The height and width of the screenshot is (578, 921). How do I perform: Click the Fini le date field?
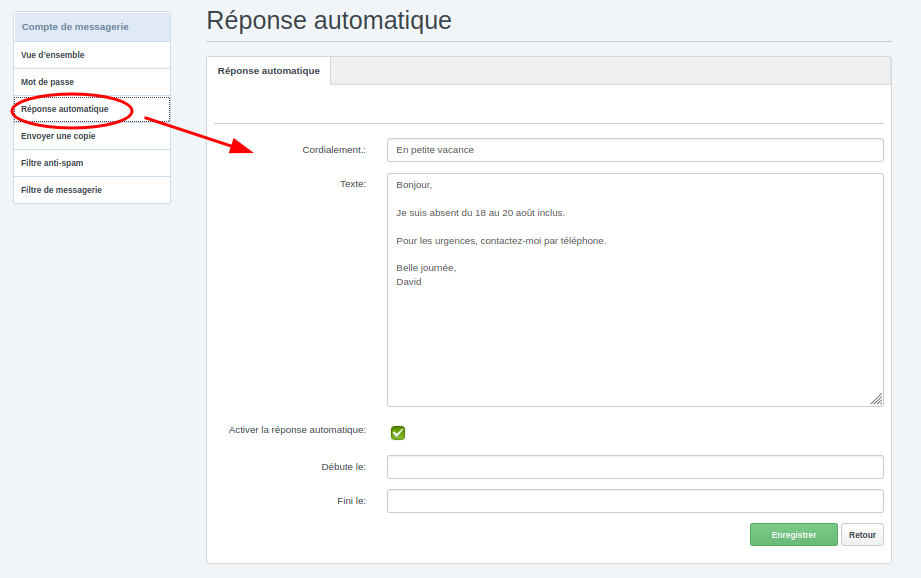tap(634, 501)
